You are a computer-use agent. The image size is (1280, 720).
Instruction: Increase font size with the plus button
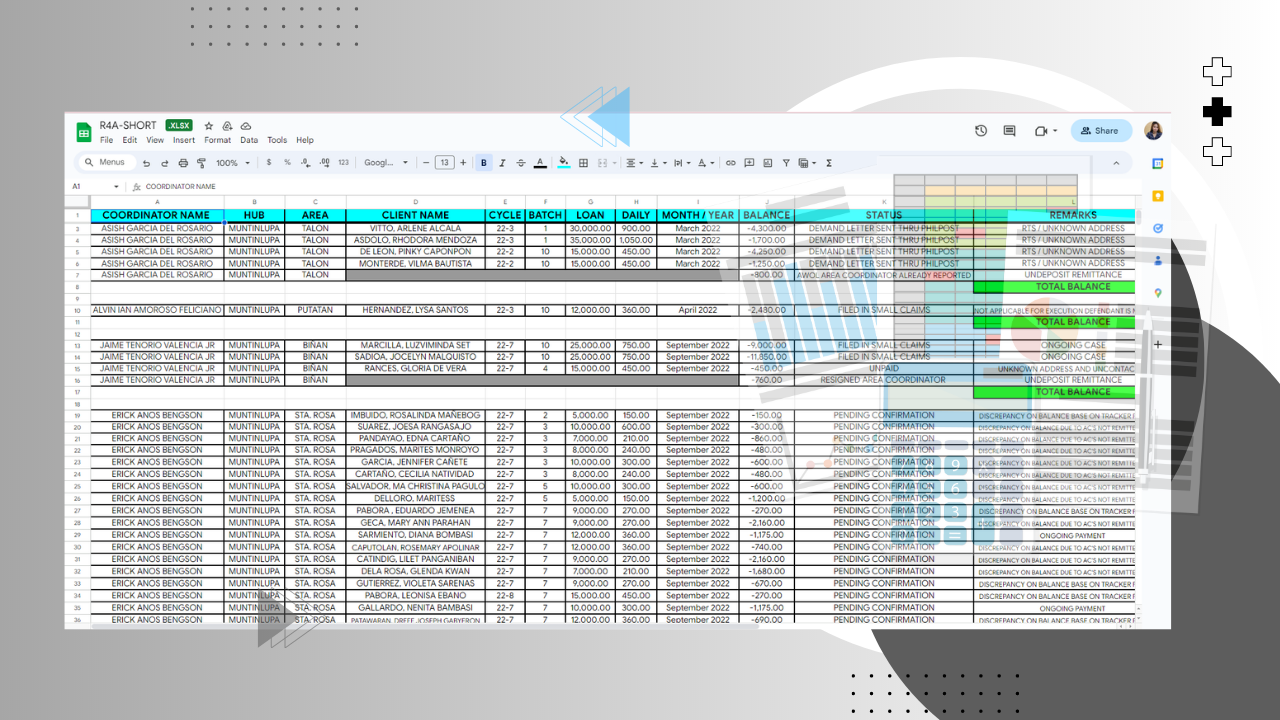point(463,163)
